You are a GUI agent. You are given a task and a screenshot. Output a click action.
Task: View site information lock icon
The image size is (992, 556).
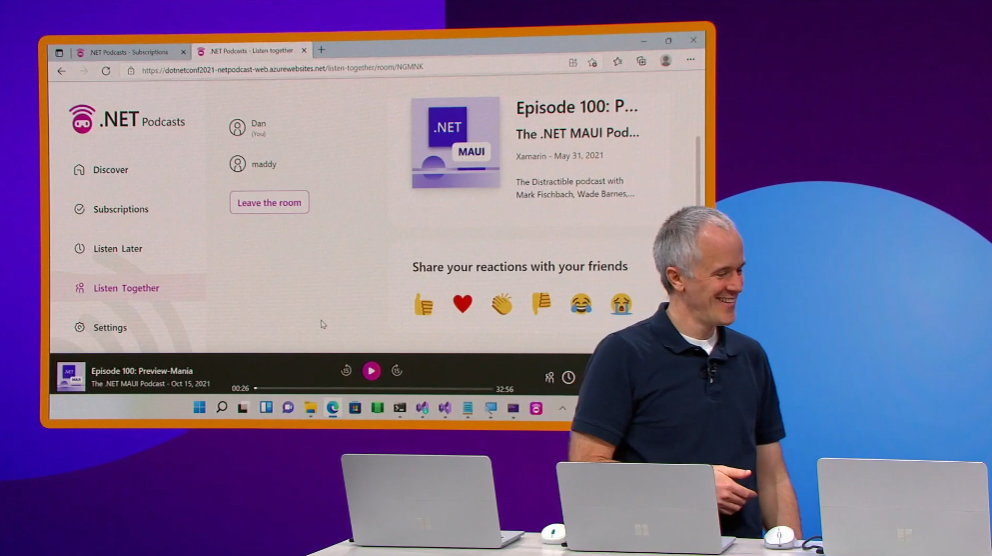(x=131, y=71)
